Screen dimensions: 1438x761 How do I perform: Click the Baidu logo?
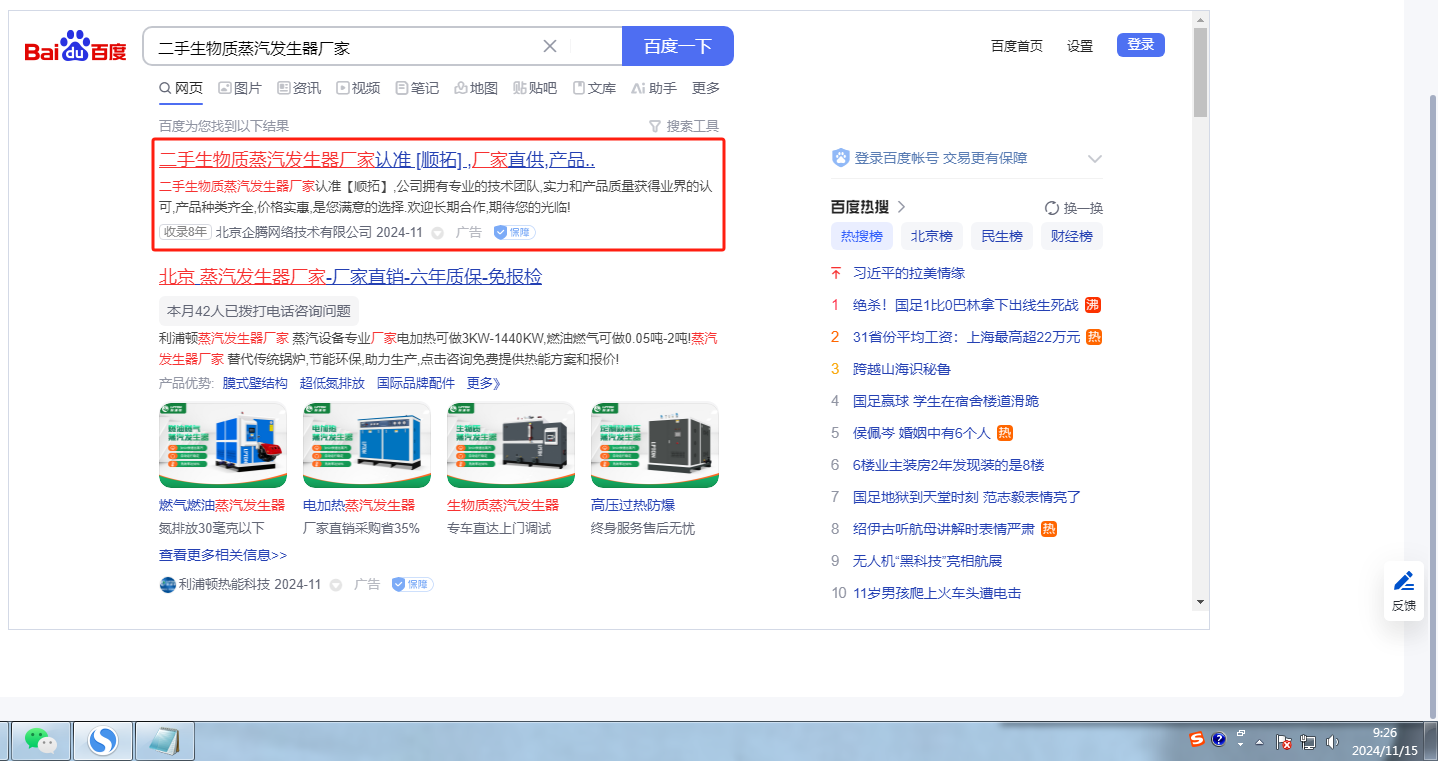click(x=76, y=47)
